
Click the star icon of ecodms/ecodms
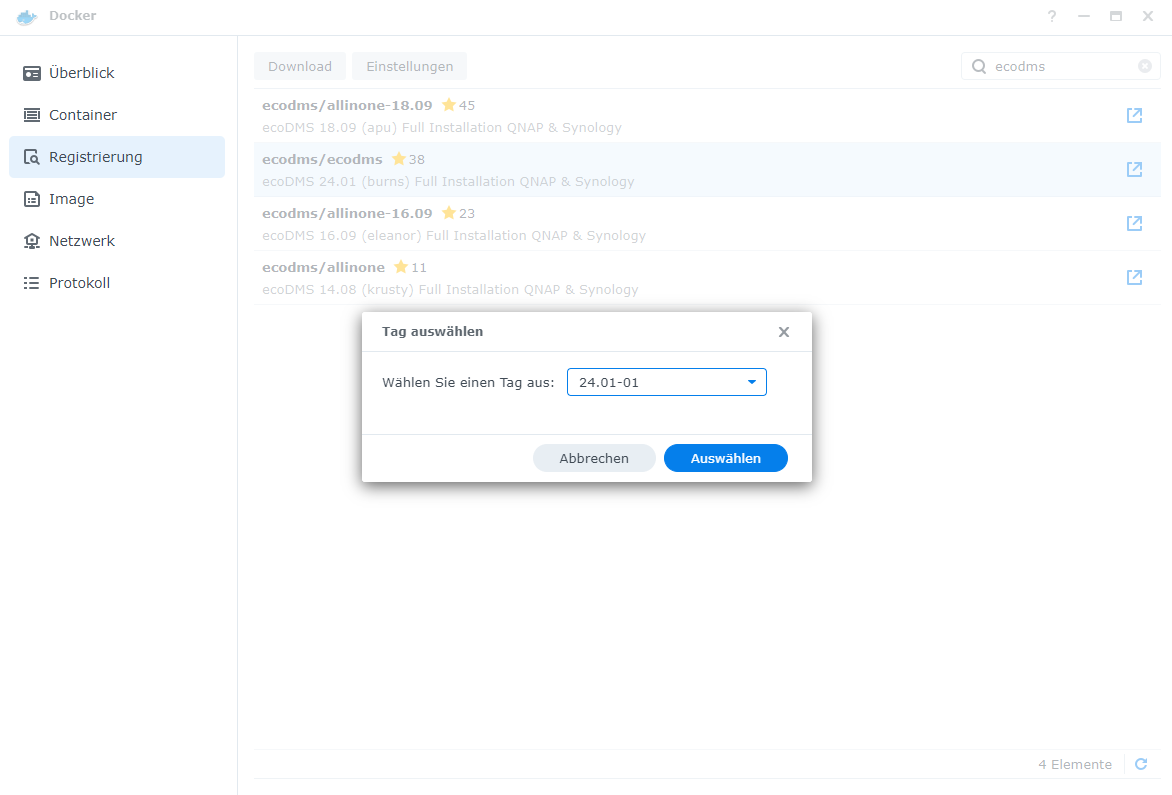(398, 158)
